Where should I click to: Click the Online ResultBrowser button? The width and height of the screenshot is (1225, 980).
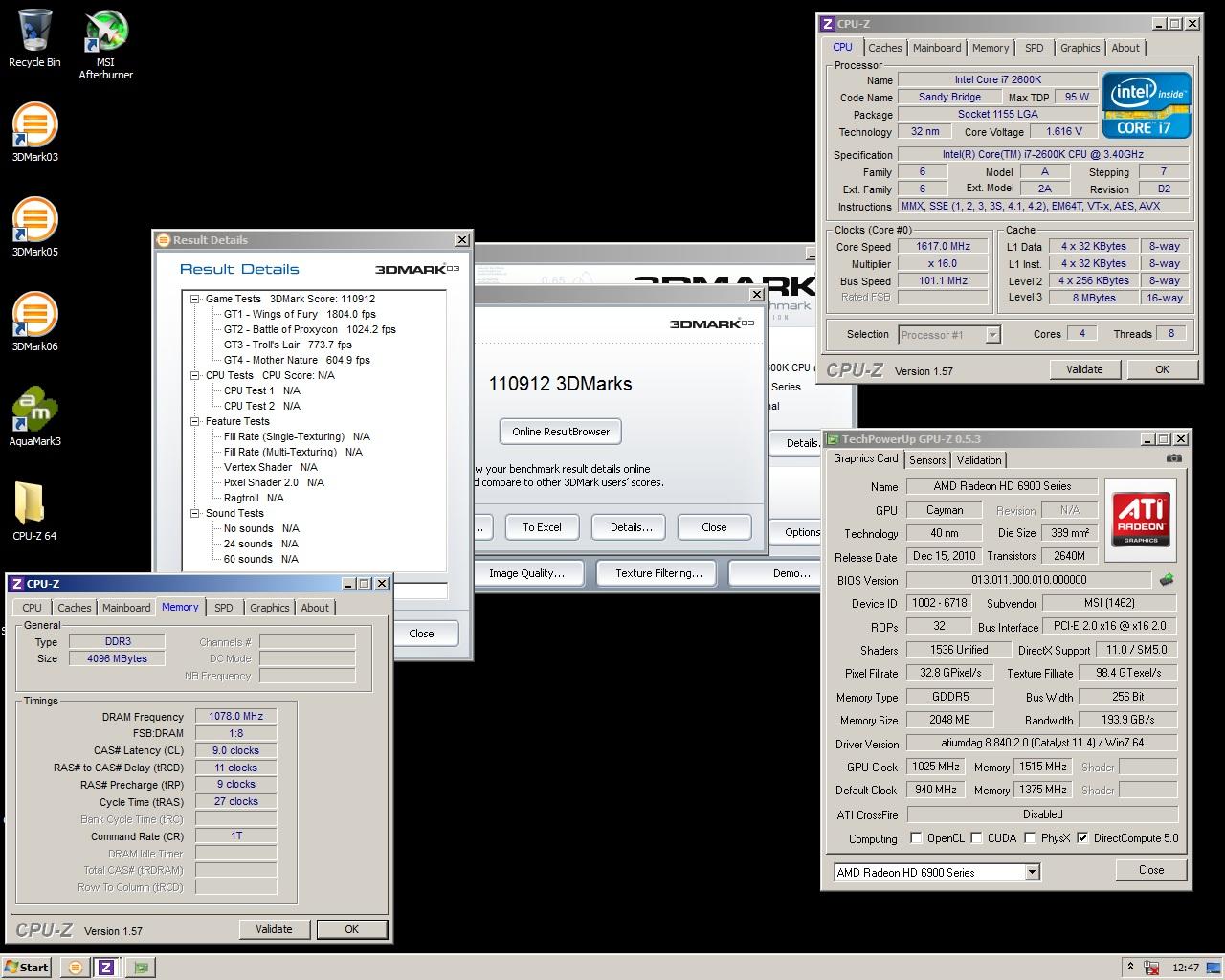pos(561,432)
